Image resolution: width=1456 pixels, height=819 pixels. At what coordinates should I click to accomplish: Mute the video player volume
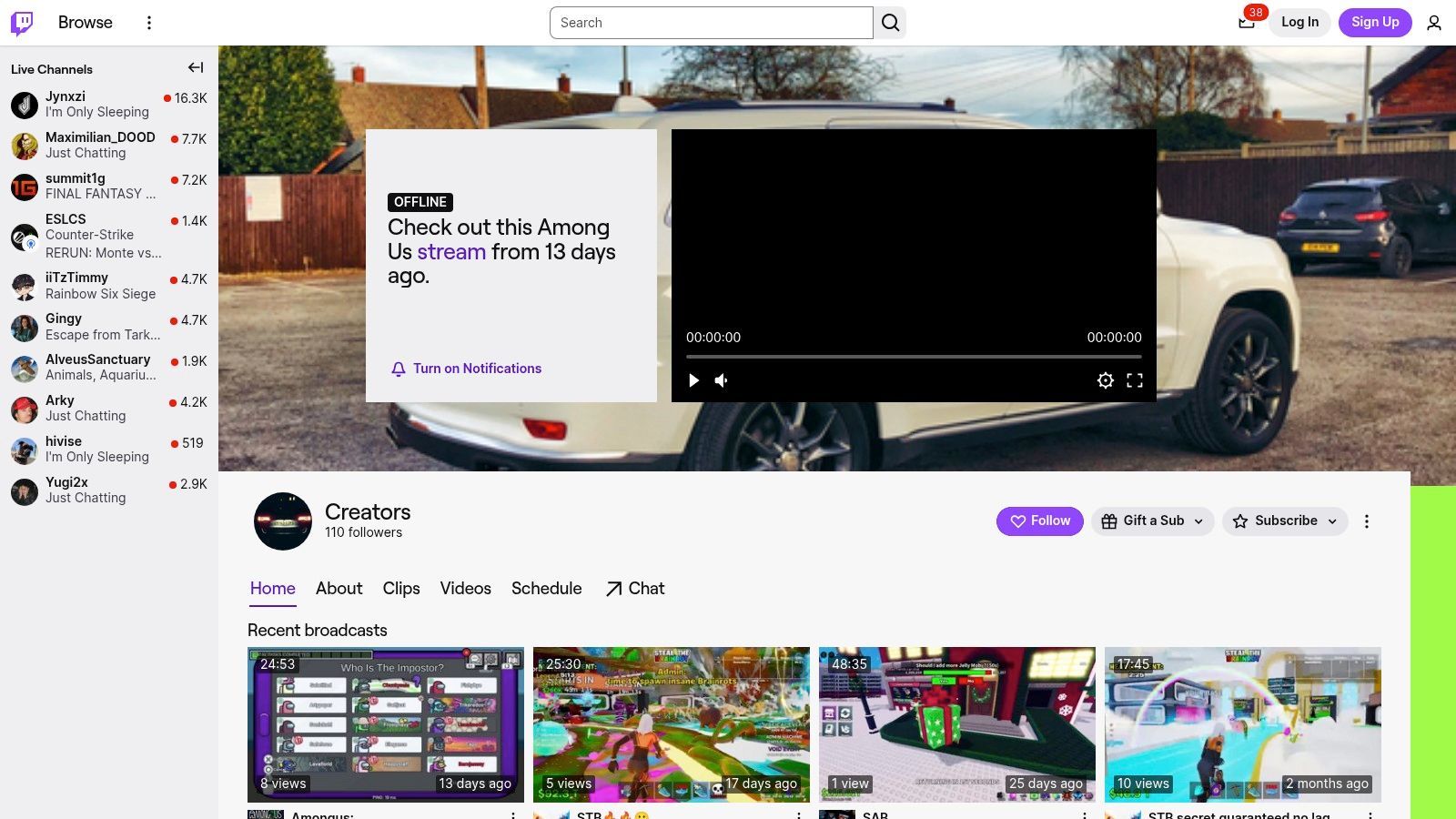pyautogui.click(x=722, y=380)
